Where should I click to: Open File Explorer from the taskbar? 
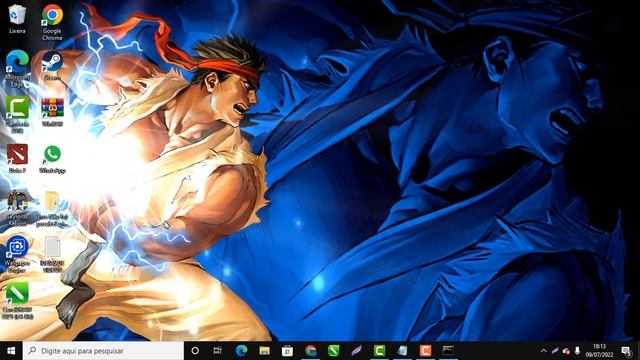pyautogui.click(x=264, y=351)
